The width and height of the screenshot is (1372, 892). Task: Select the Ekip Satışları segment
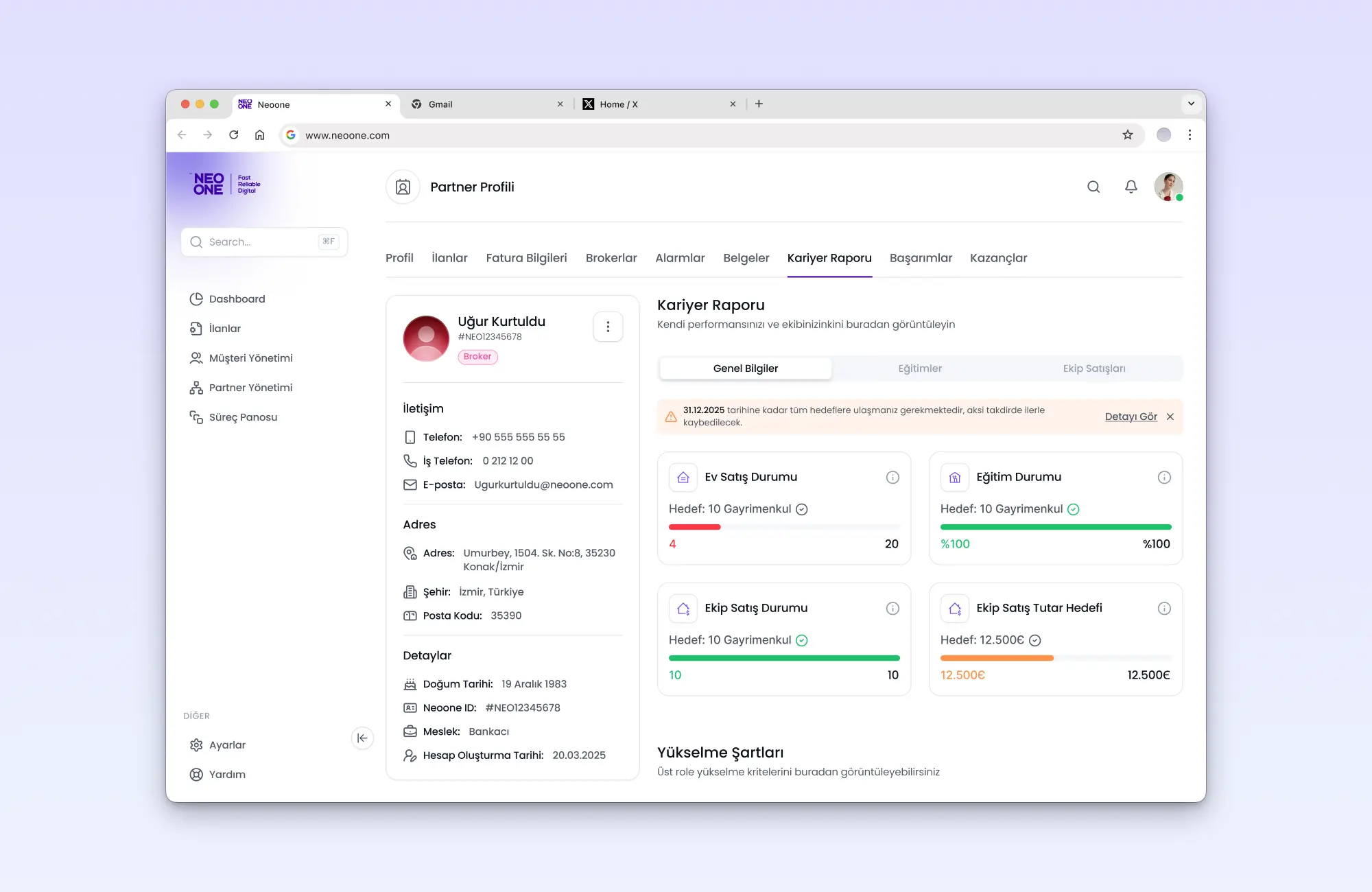[x=1093, y=368]
